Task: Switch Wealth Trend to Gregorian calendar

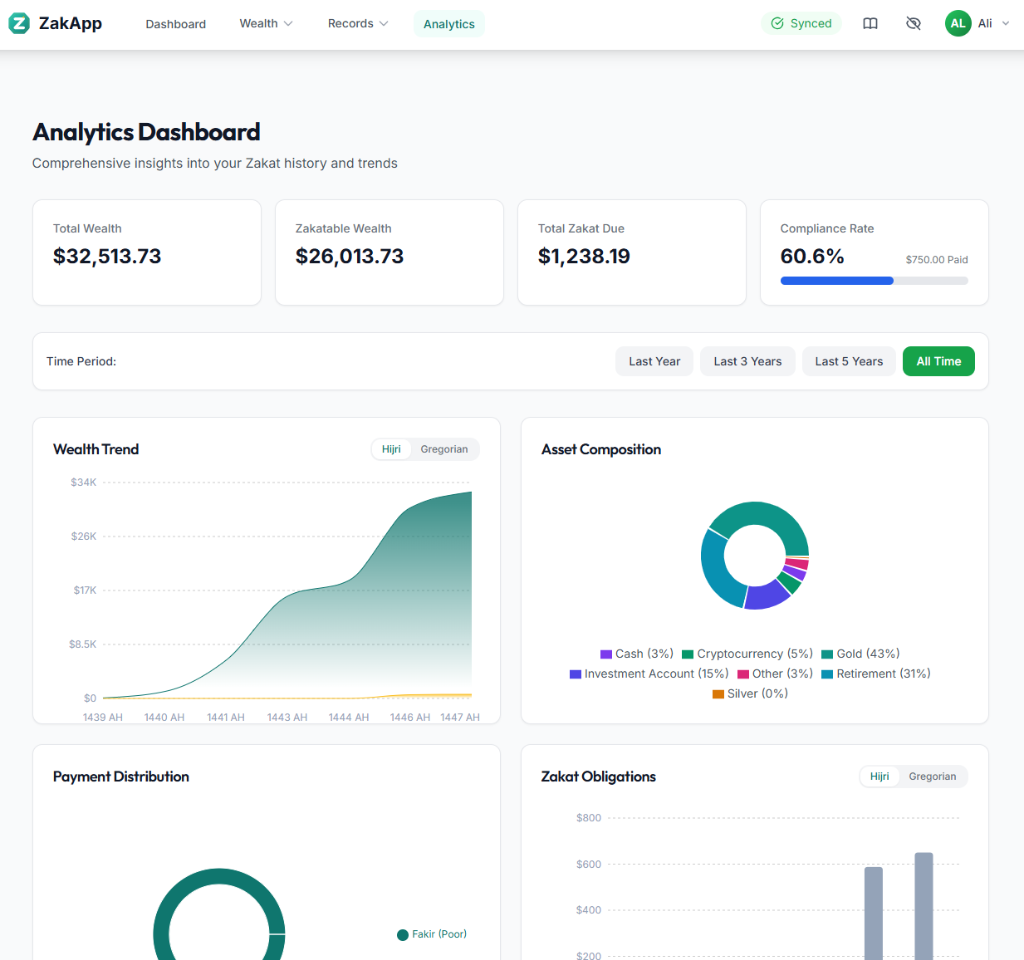Action: pos(444,449)
